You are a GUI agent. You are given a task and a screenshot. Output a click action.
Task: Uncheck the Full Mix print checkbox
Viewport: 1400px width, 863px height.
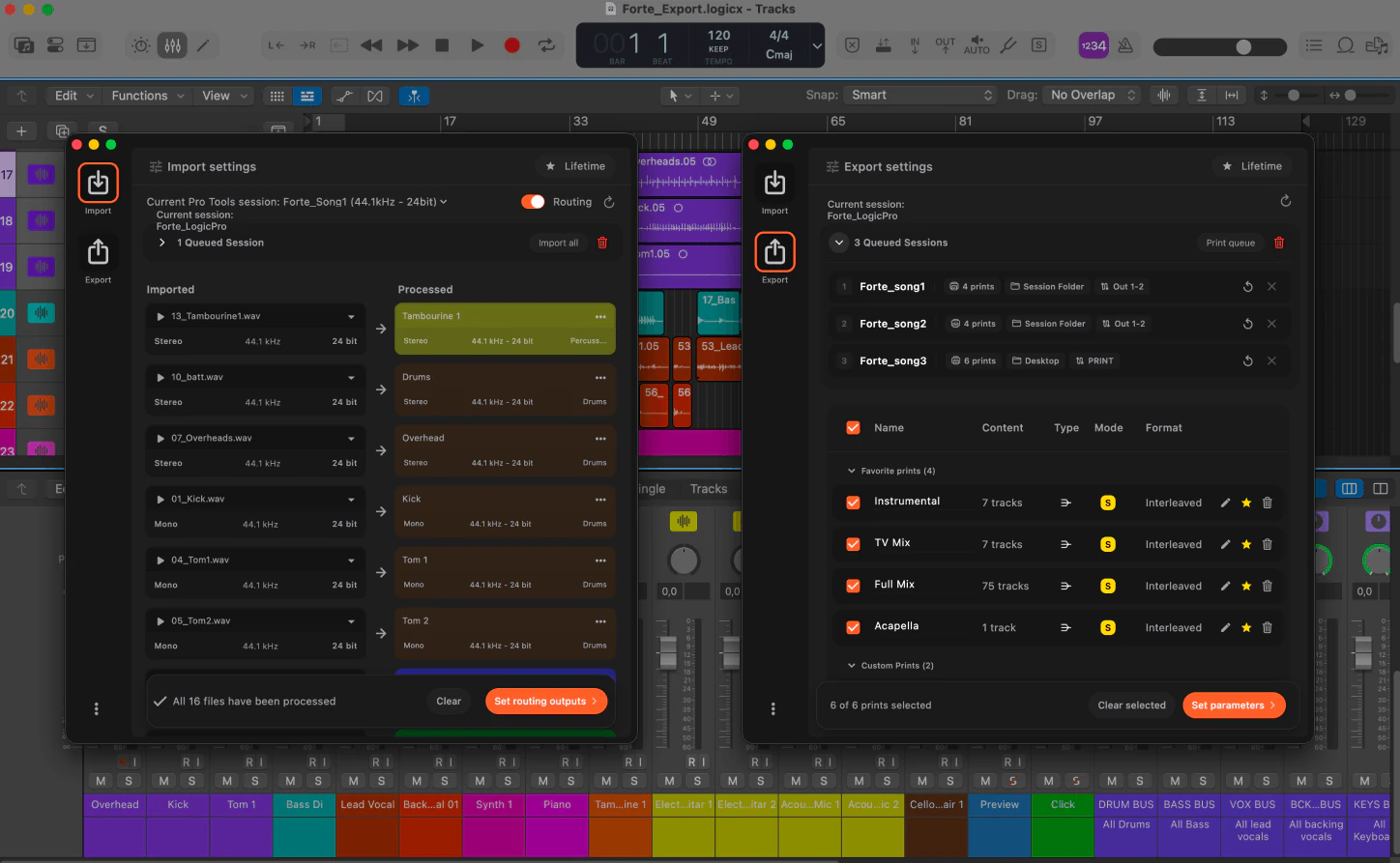[x=853, y=586]
